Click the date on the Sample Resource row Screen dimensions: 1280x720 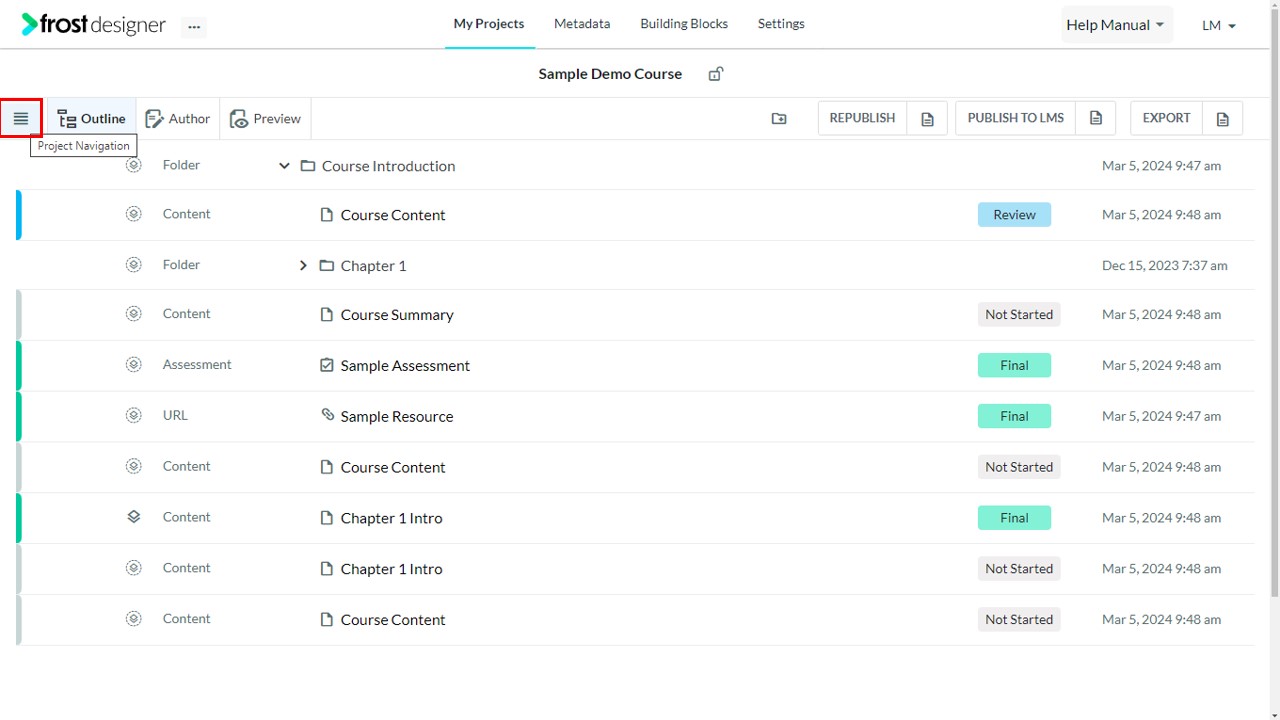coord(1161,417)
